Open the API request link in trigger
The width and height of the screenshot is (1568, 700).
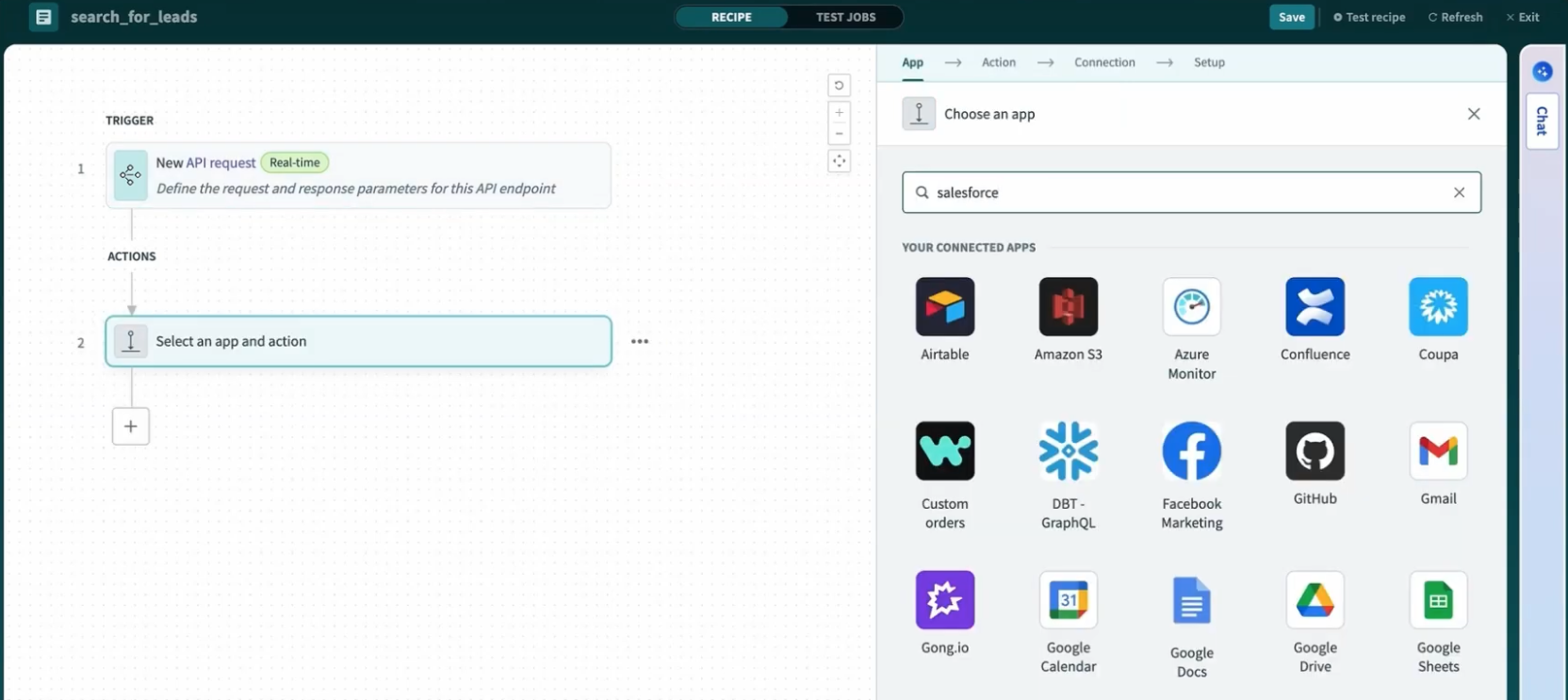click(220, 163)
